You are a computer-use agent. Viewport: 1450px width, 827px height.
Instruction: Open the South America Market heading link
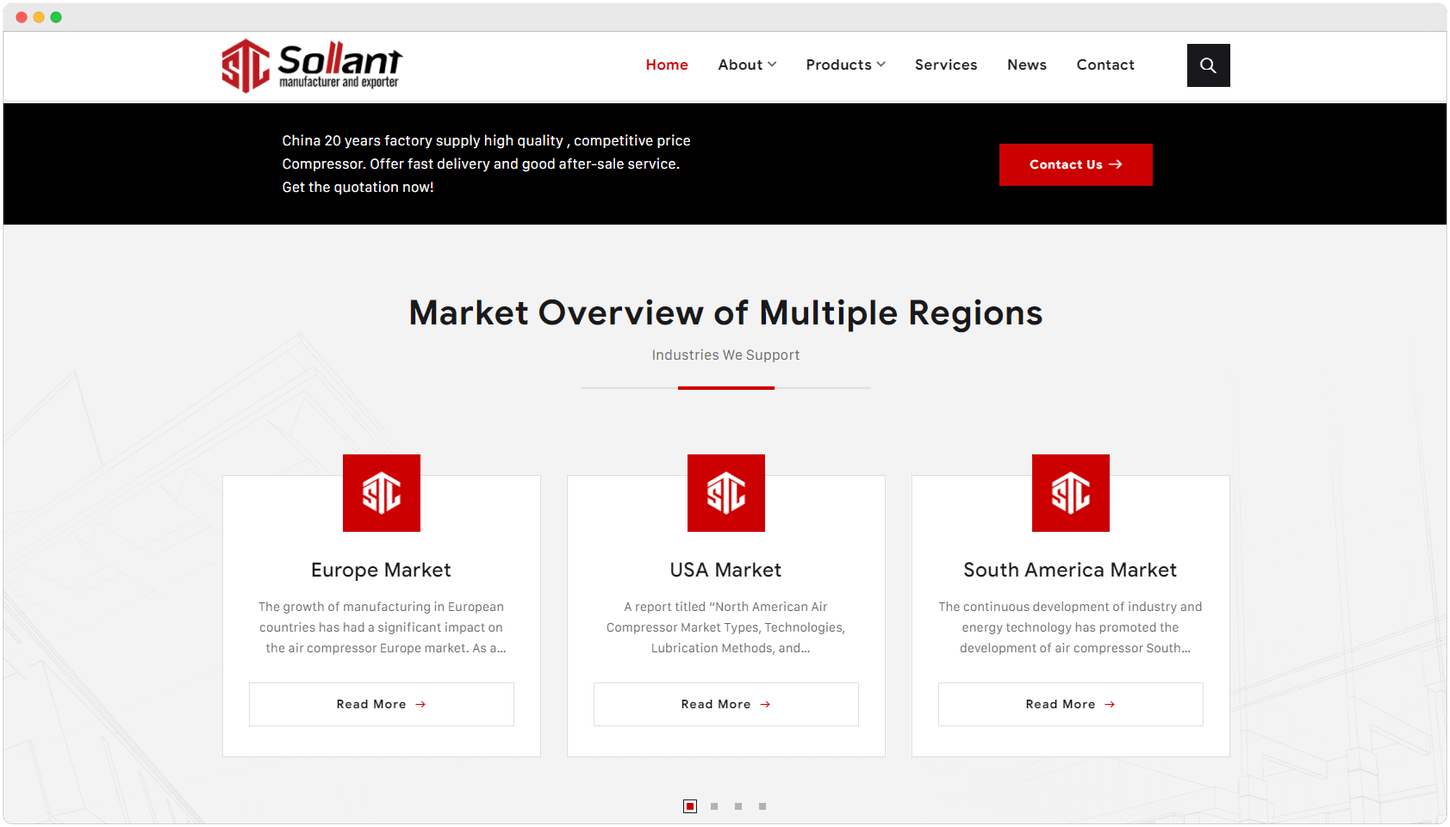pos(1070,570)
